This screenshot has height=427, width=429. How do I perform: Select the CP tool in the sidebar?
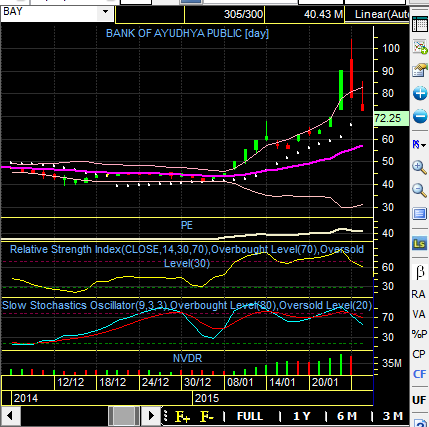[419, 354]
